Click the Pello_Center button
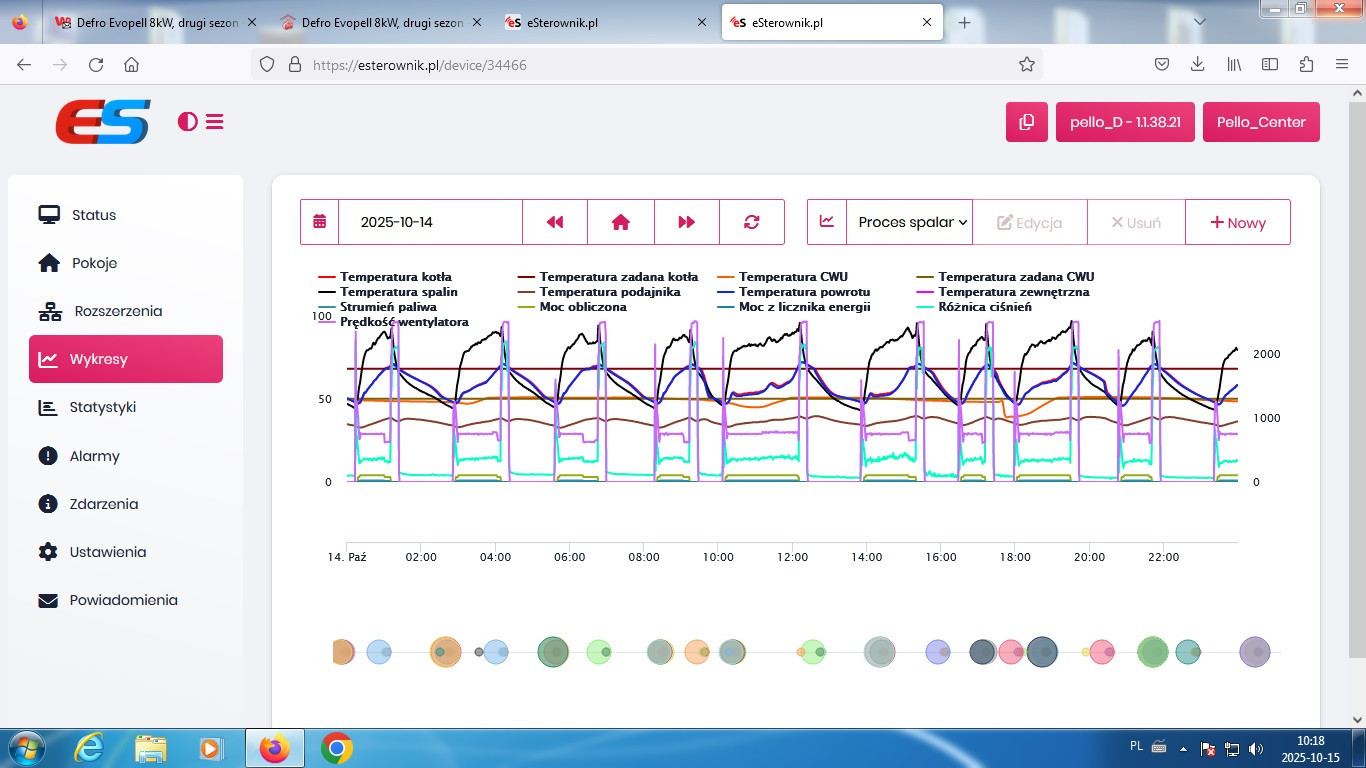The height and width of the screenshot is (768, 1366). tap(1261, 122)
